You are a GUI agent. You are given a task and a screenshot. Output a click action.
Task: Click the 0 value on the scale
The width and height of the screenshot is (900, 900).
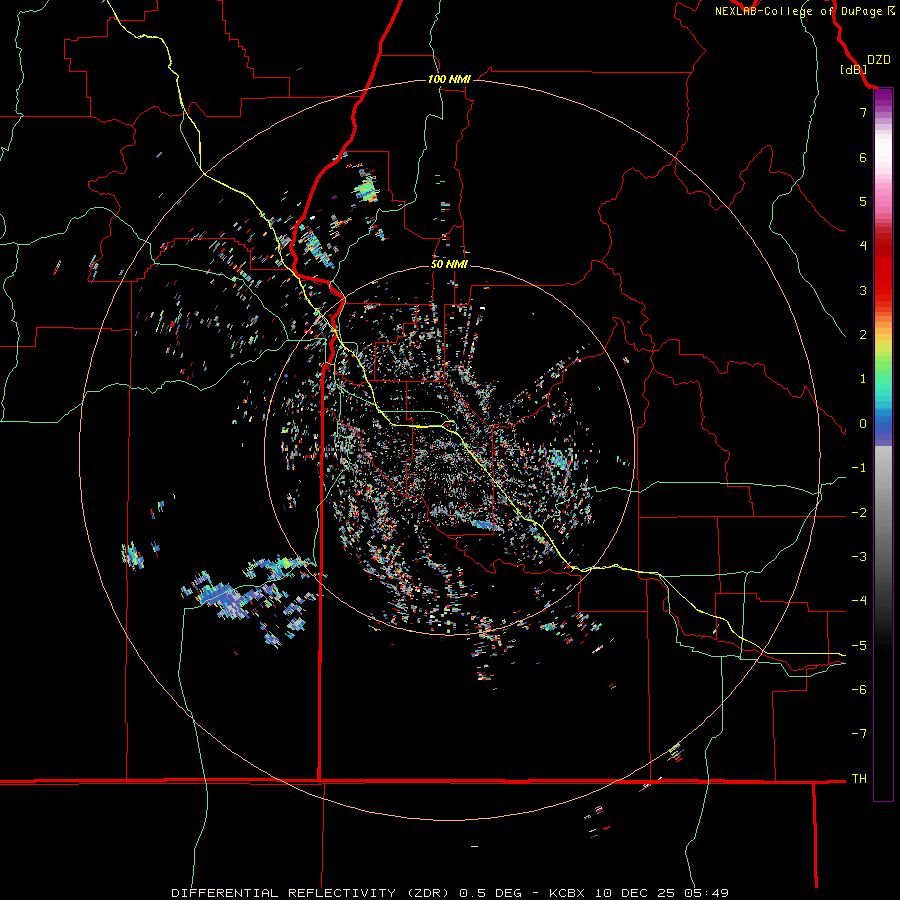[x=863, y=424]
